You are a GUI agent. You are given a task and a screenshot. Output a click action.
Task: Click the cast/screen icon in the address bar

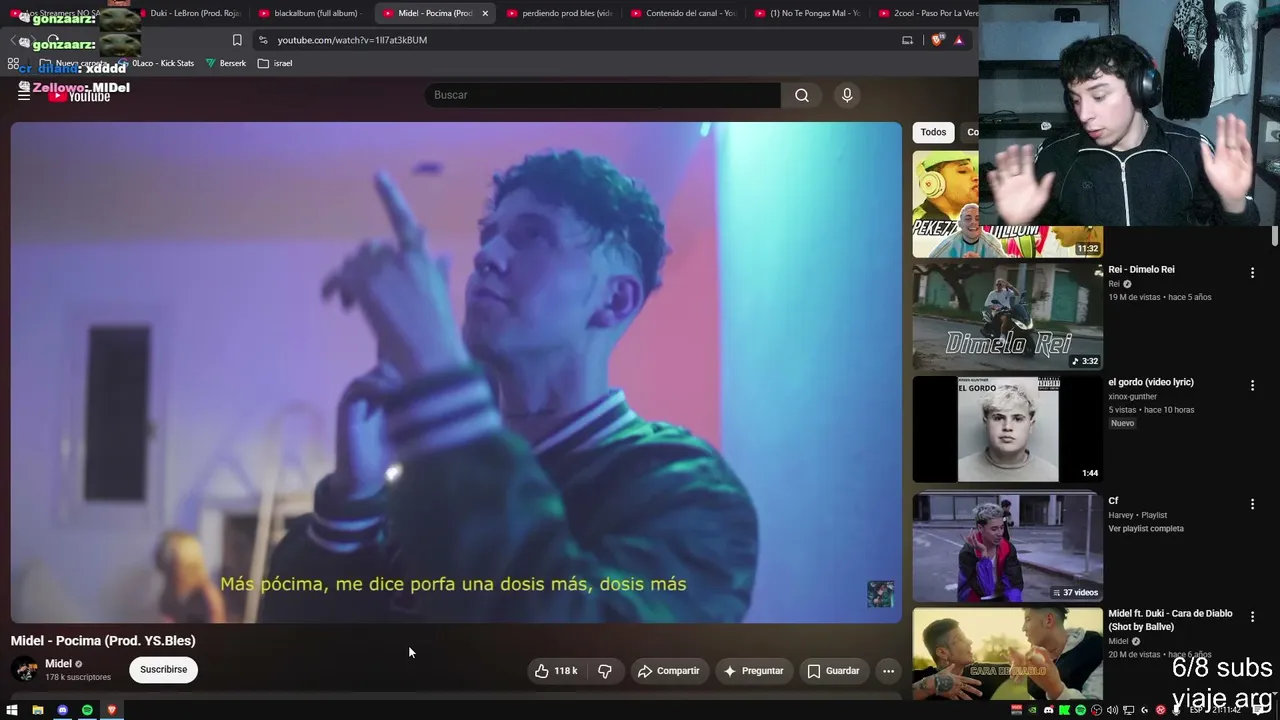(x=907, y=40)
